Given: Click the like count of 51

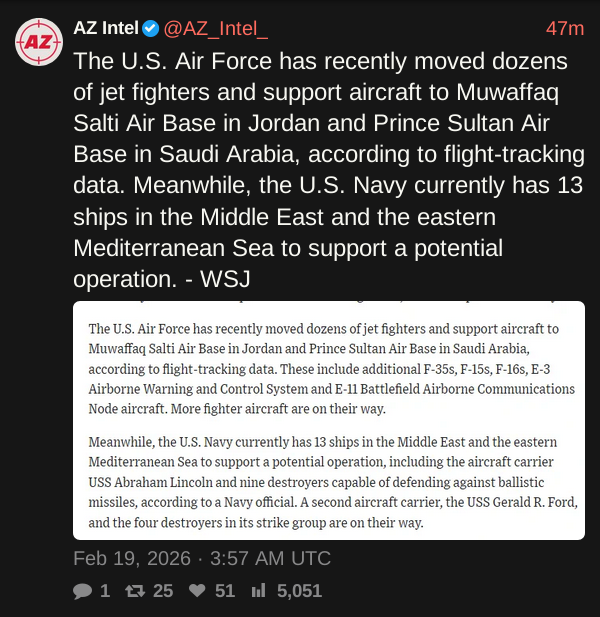Looking at the screenshot, I should coord(225,591).
